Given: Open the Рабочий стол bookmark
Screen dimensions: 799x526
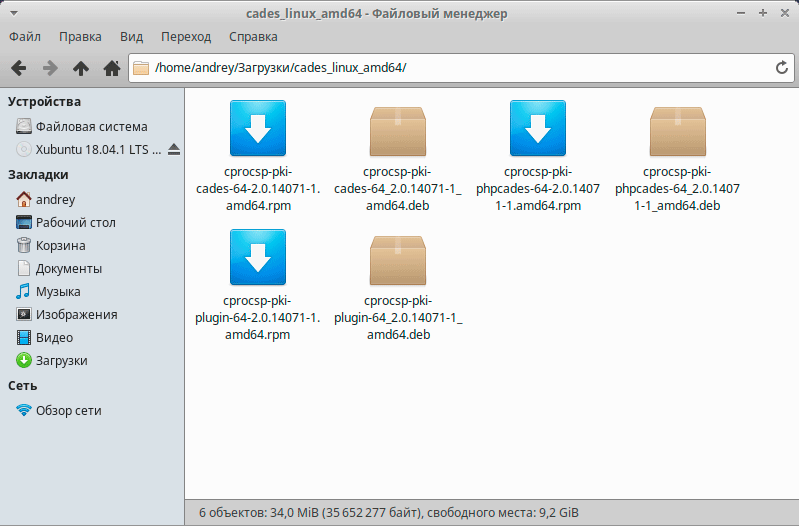Looking at the screenshot, I should 66,222.
